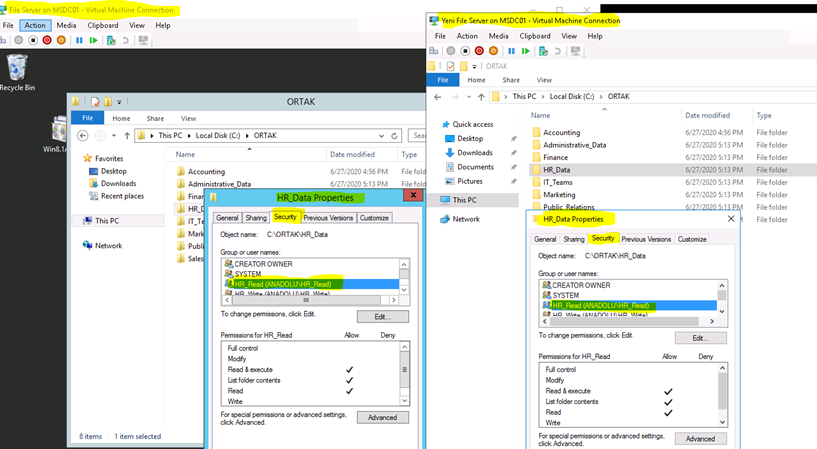This screenshot has width=817, height=449.
Task: Open View menu in Yeni File Server connection window
Action: click(569, 36)
